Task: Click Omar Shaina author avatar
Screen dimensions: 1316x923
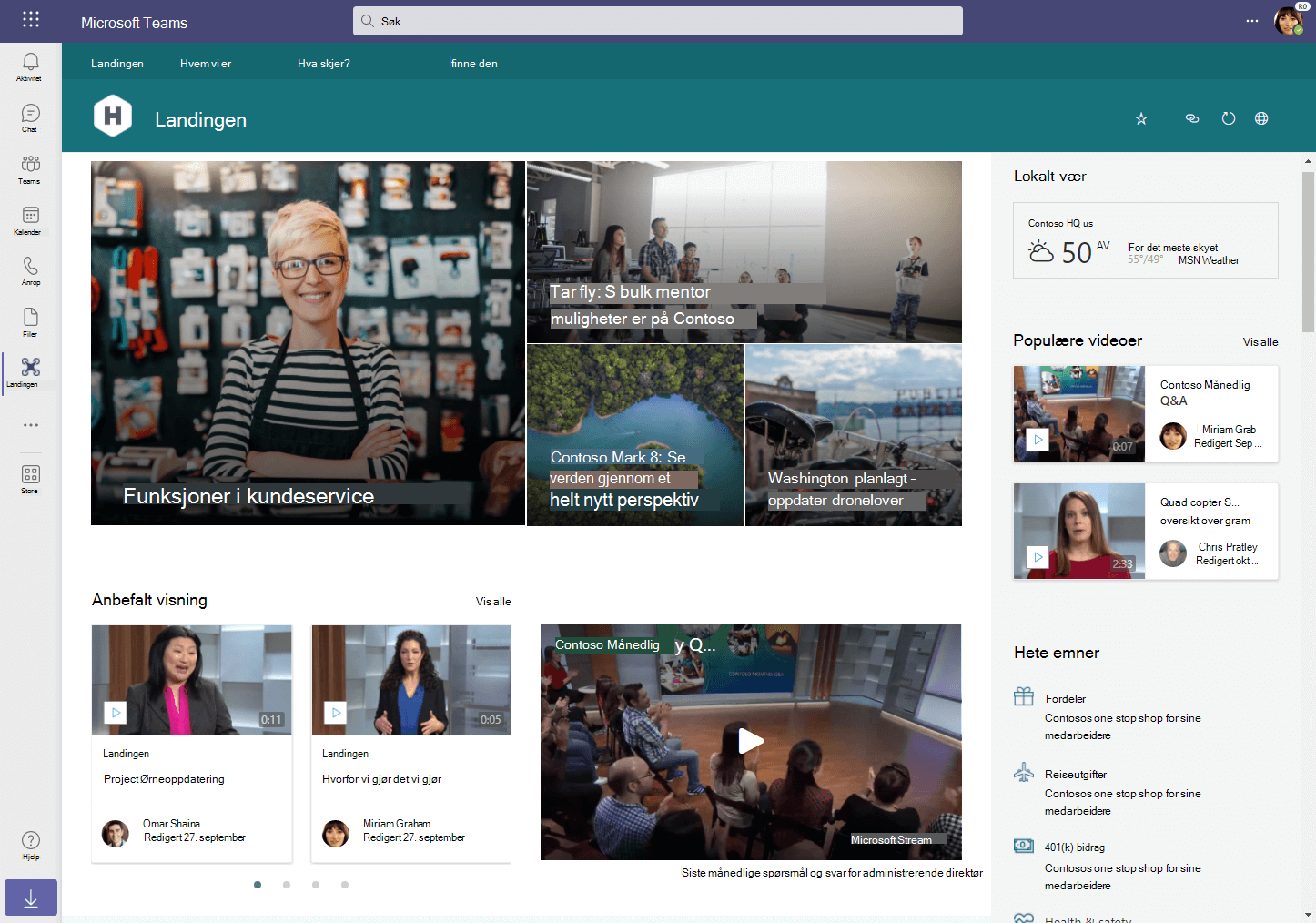Action: 116,833
